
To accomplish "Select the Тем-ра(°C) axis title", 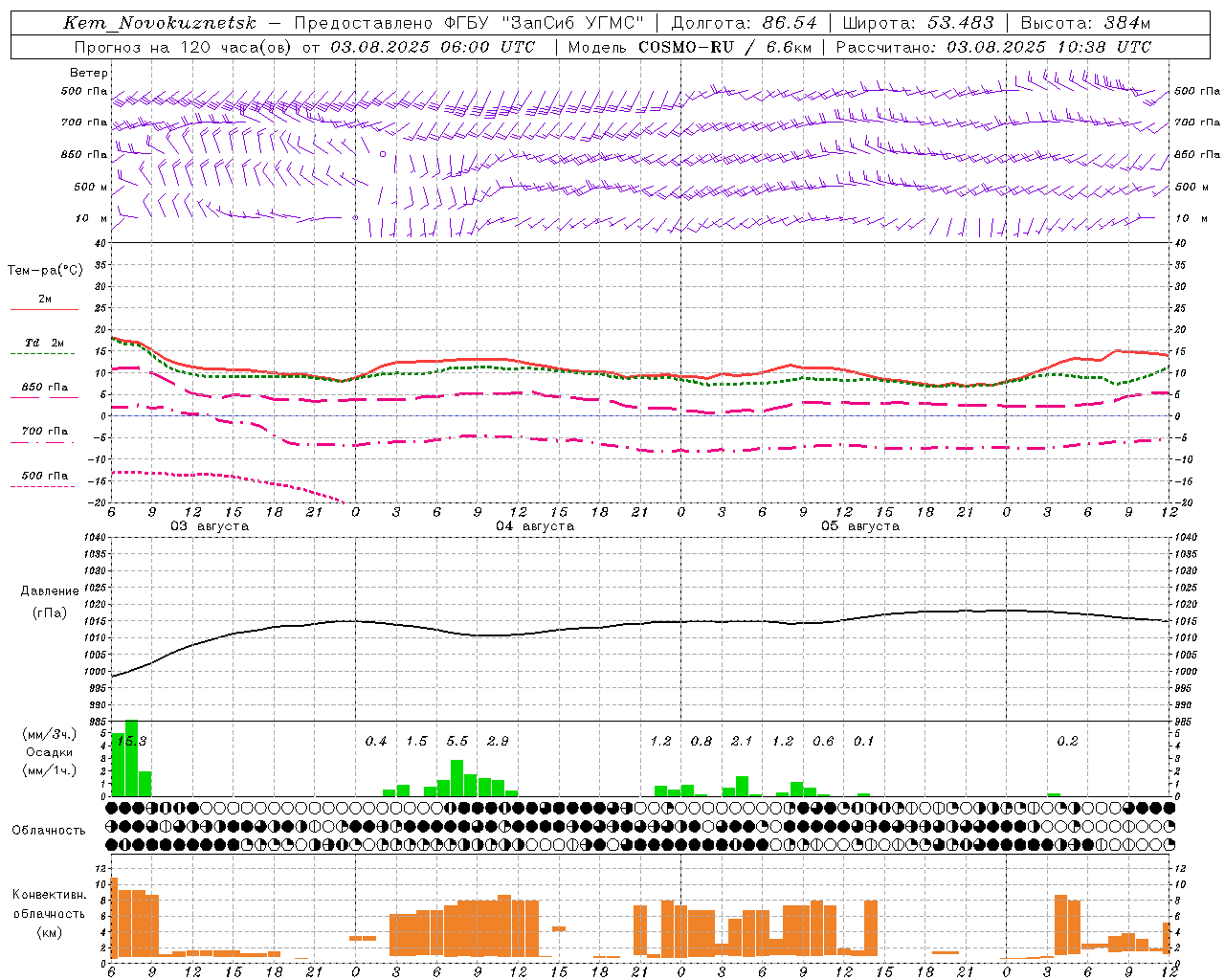I will tap(45, 271).
